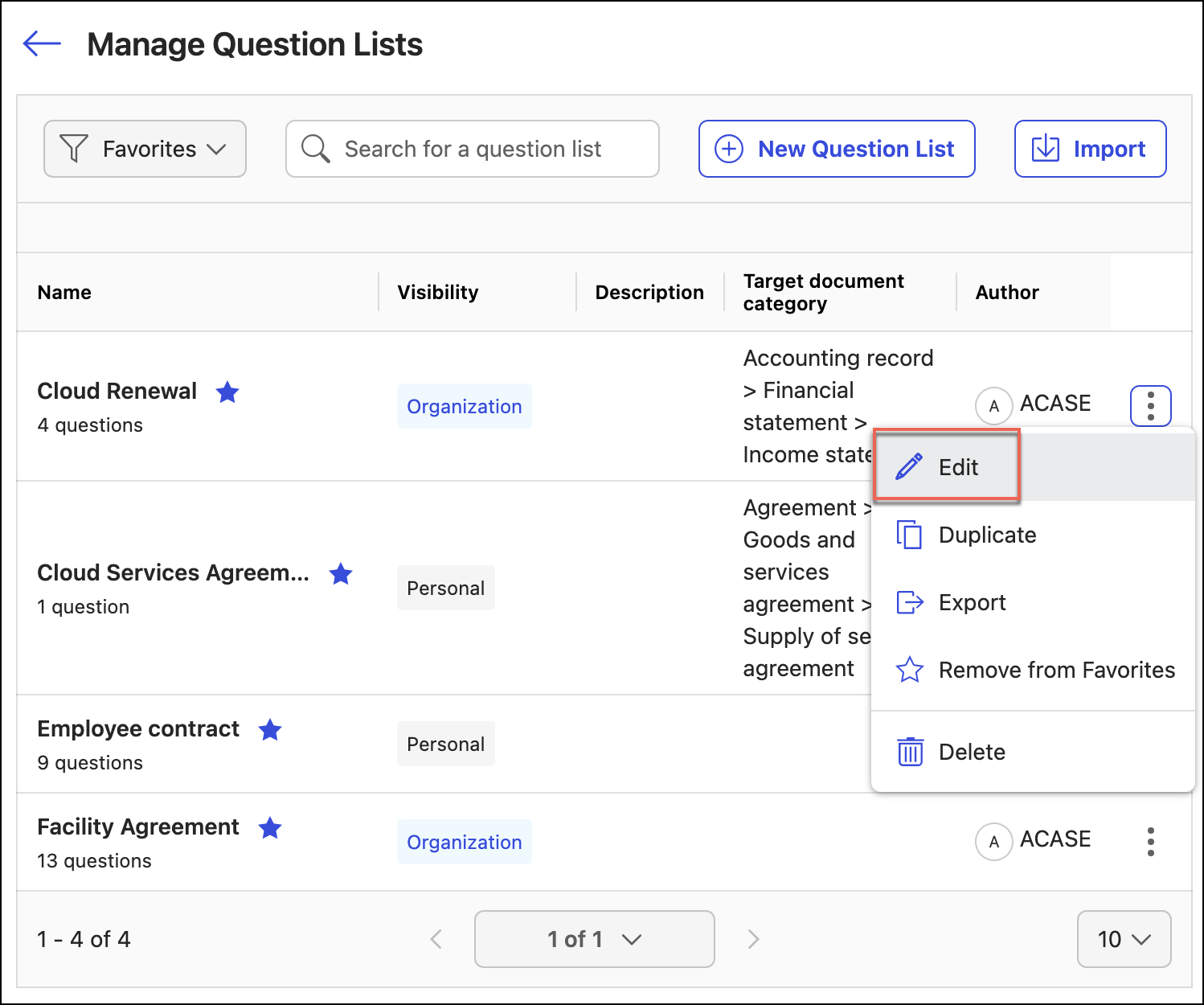This screenshot has width=1204, height=1005.
Task: Unstar the Facility Agreement list
Action: point(270,828)
